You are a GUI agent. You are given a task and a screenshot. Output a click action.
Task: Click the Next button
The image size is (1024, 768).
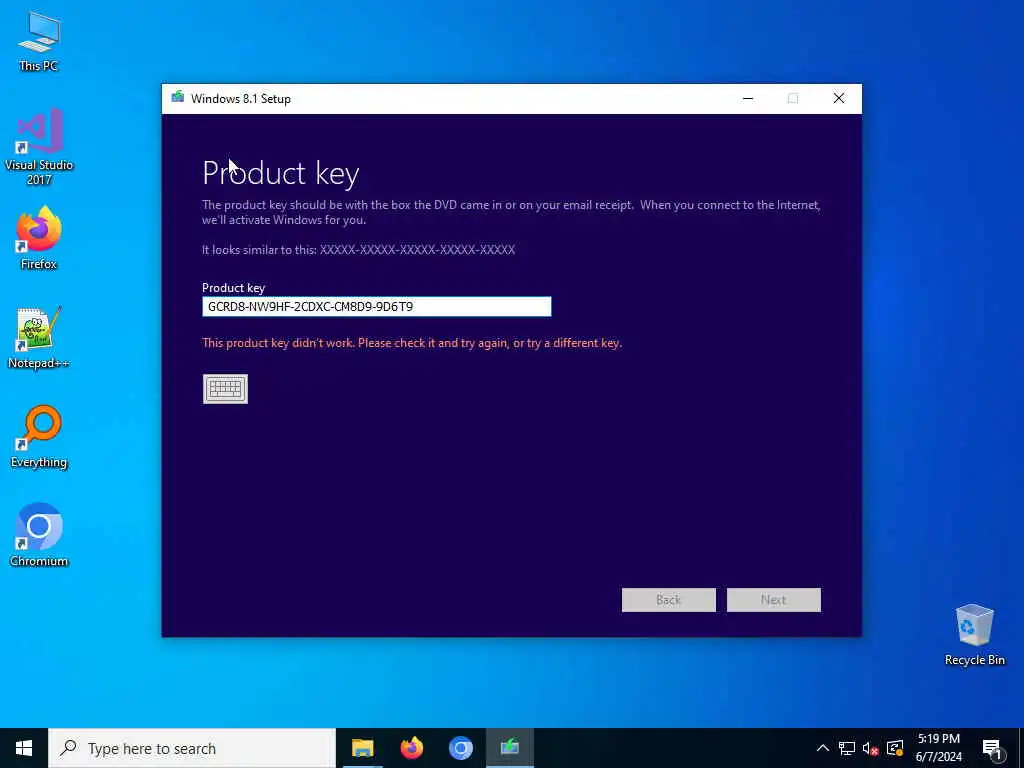tap(774, 600)
